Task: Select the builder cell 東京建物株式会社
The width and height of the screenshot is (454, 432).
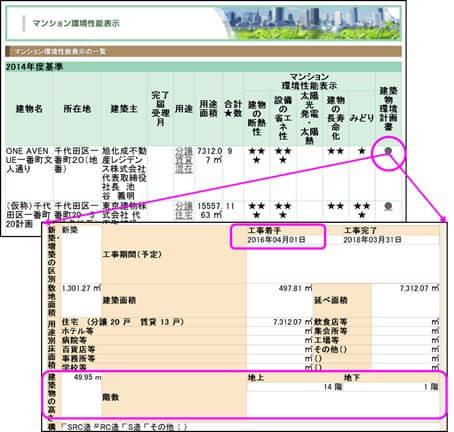Action: click(124, 211)
